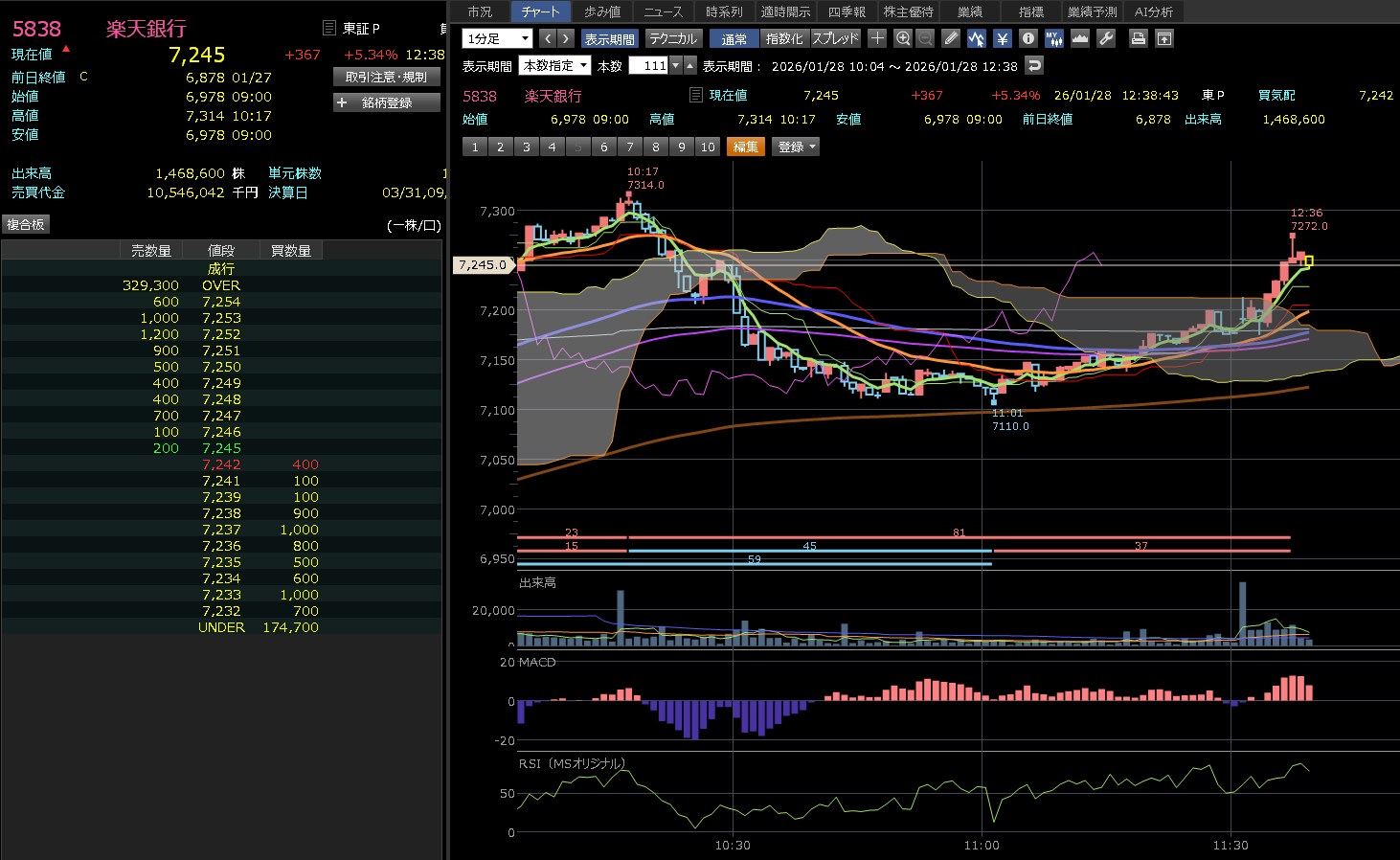The width and height of the screenshot is (1400, 860).
Task: Expand the 本数指定 period dropdown
Action: click(554, 65)
